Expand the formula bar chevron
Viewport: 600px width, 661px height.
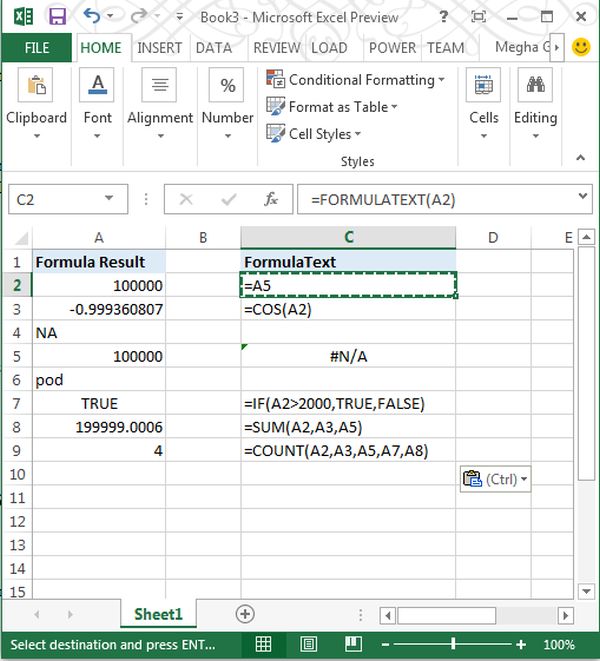click(x=583, y=196)
